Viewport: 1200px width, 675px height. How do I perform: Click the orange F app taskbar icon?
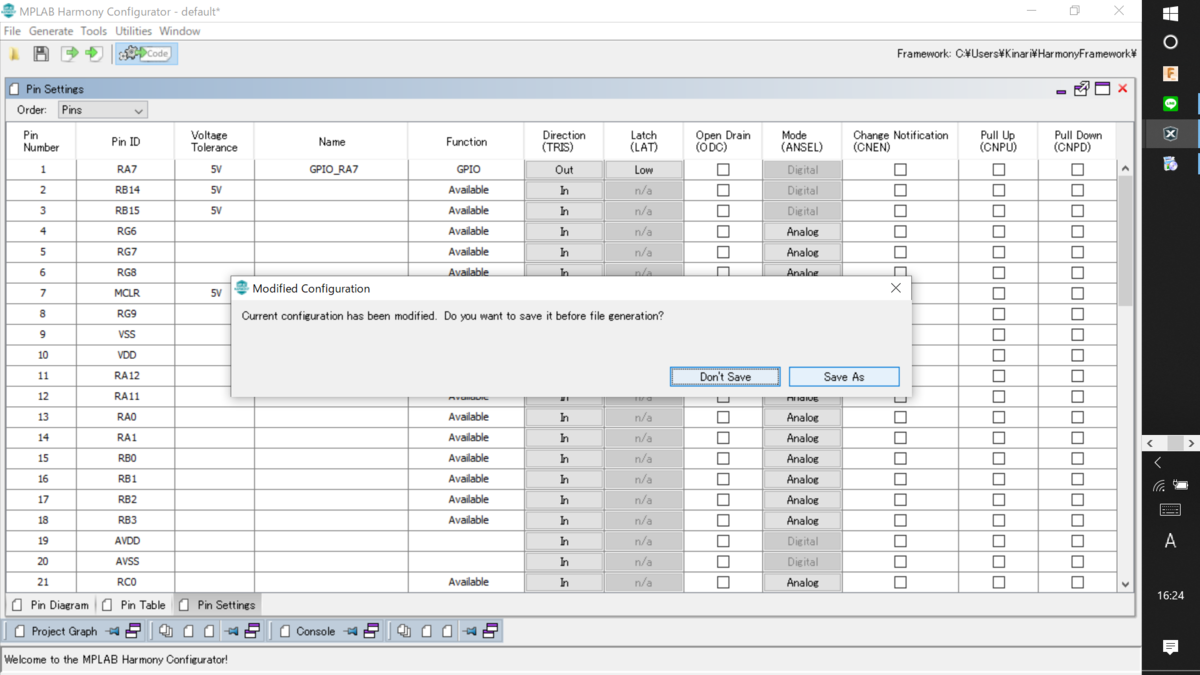[1171, 74]
